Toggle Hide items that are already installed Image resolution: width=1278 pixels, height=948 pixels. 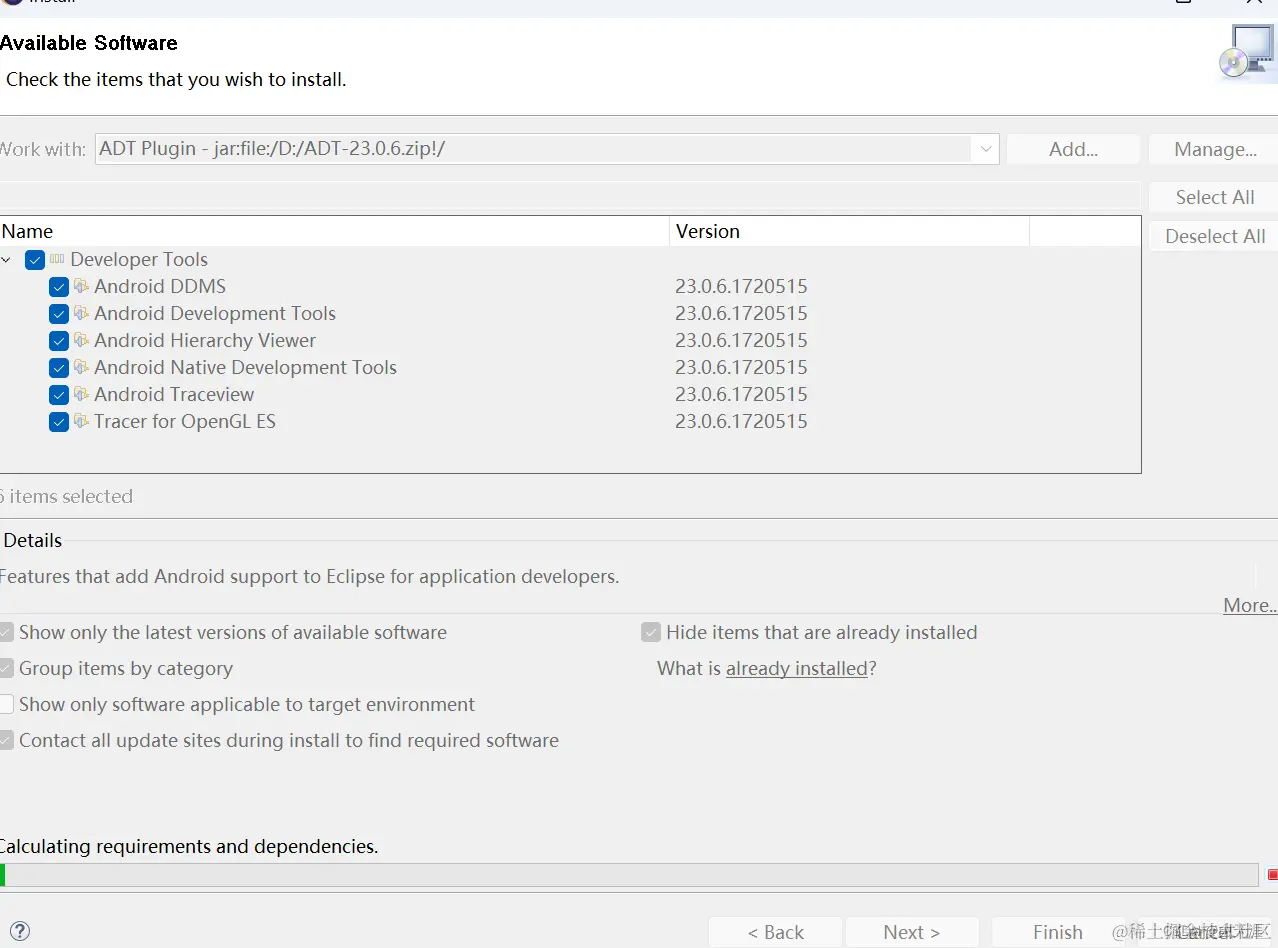point(651,633)
